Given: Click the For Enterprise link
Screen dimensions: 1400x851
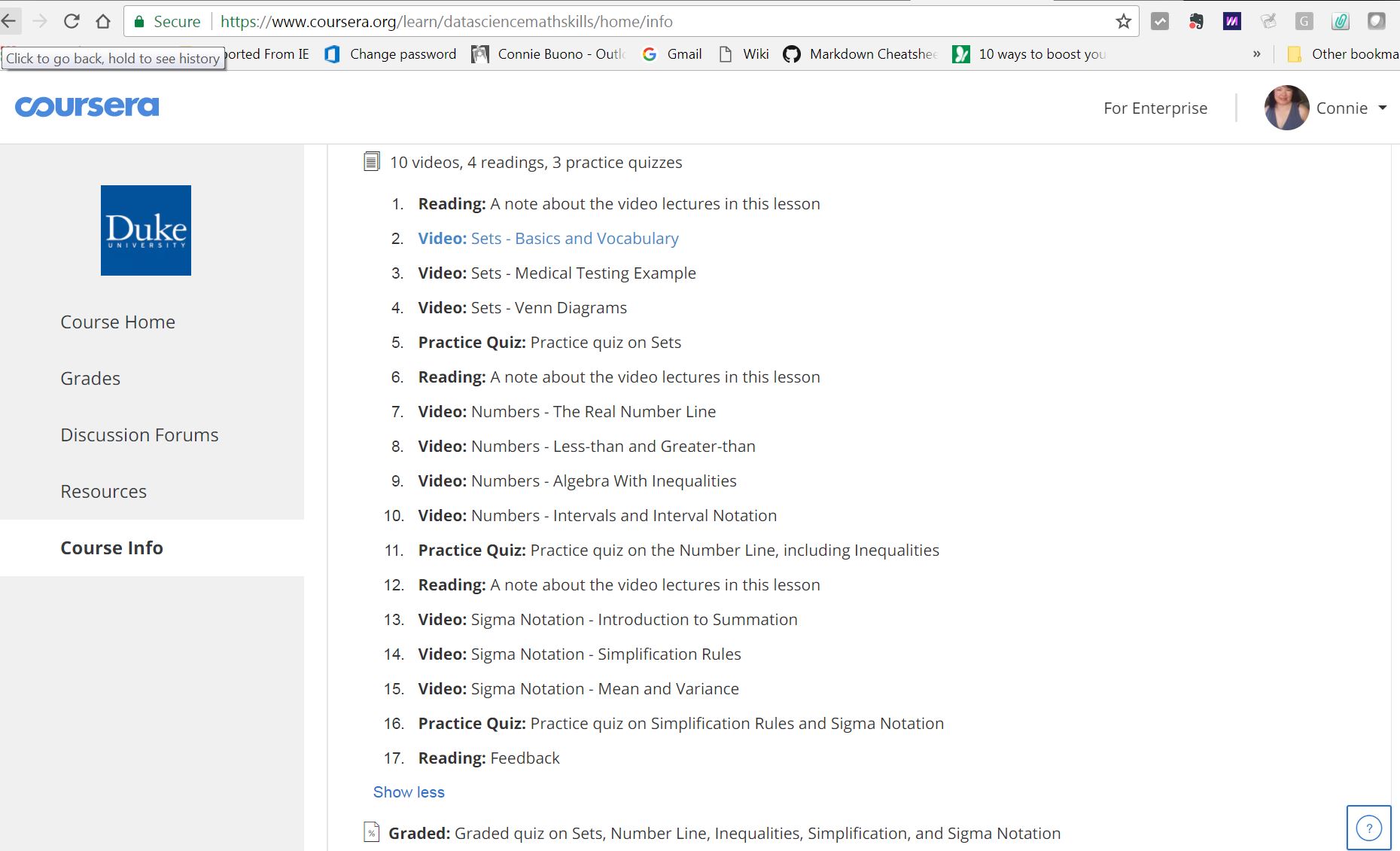Looking at the screenshot, I should (x=1155, y=108).
